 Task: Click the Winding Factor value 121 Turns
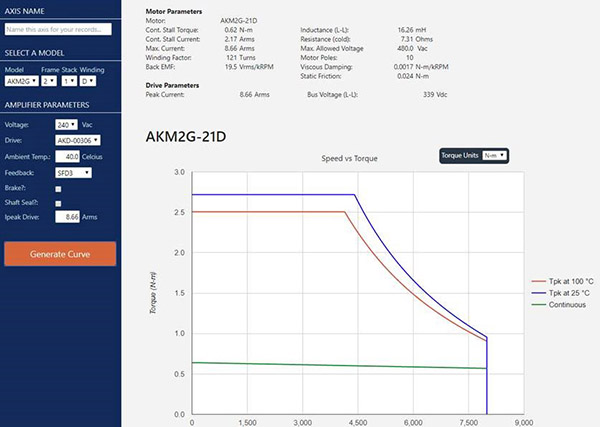click(x=241, y=58)
